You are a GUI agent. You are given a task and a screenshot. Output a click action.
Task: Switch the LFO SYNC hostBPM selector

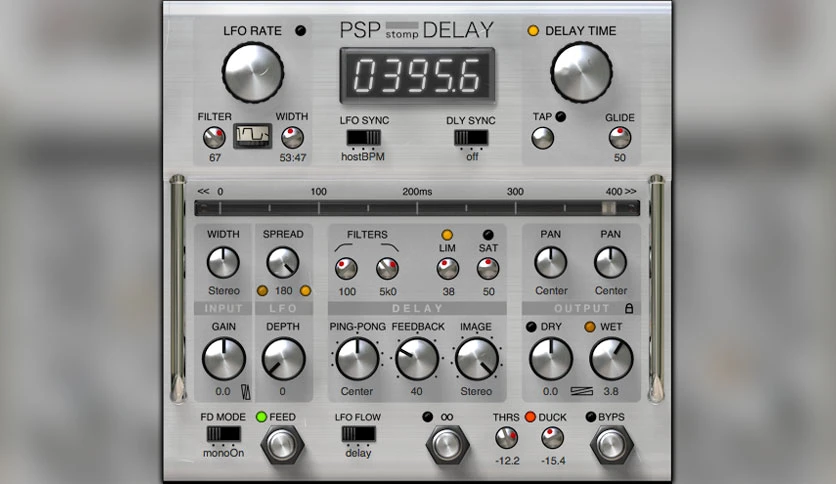pyautogui.click(x=363, y=138)
